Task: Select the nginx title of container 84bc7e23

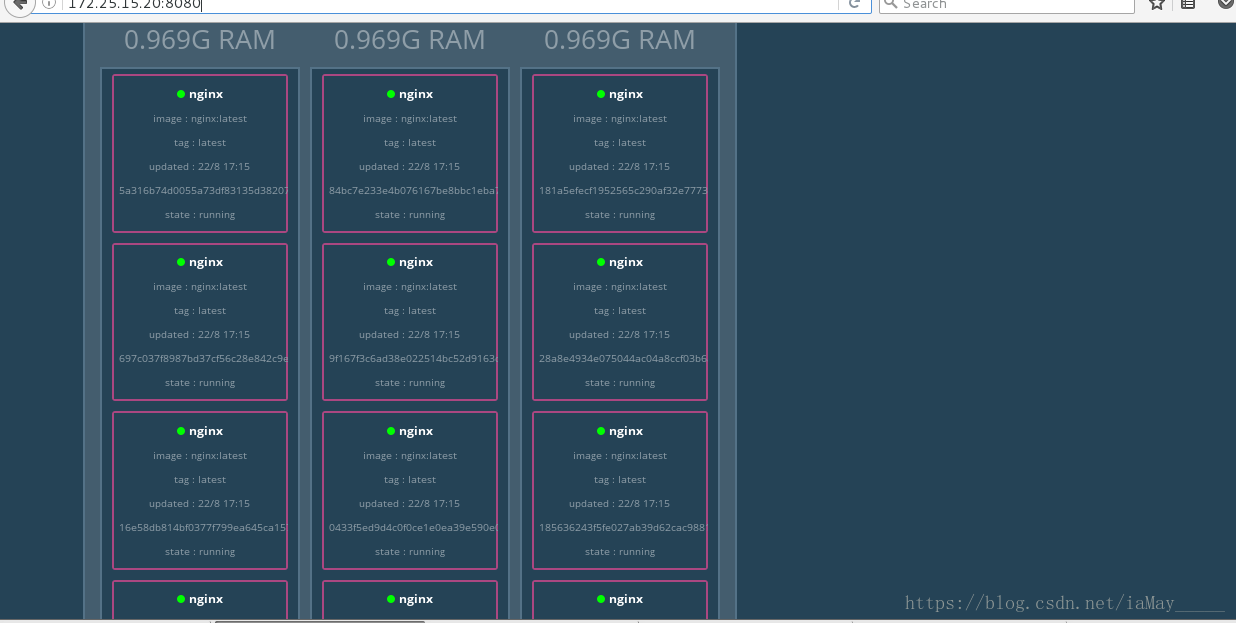Action: pyautogui.click(x=416, y=94)
